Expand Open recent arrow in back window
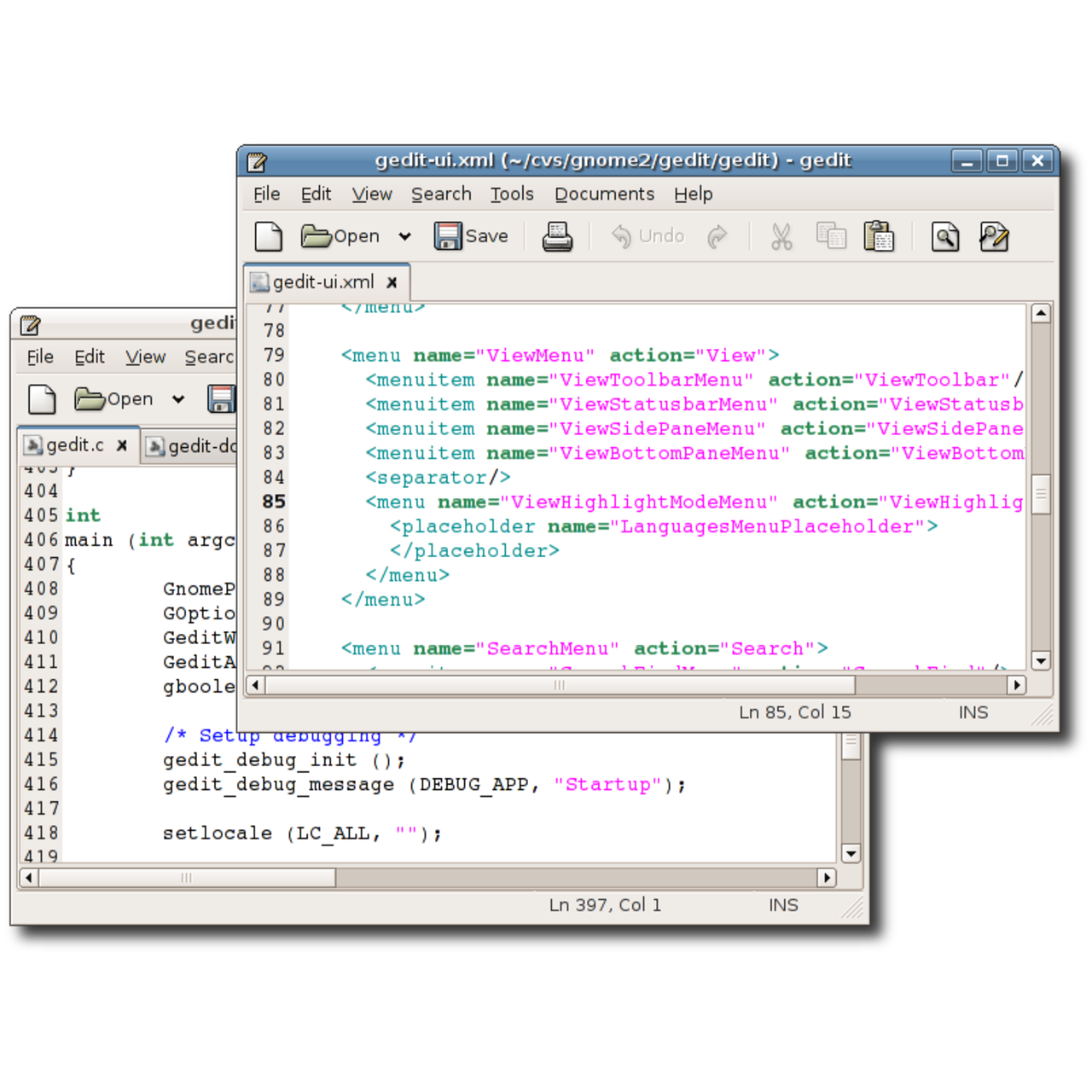 click(x=177, y=399)
